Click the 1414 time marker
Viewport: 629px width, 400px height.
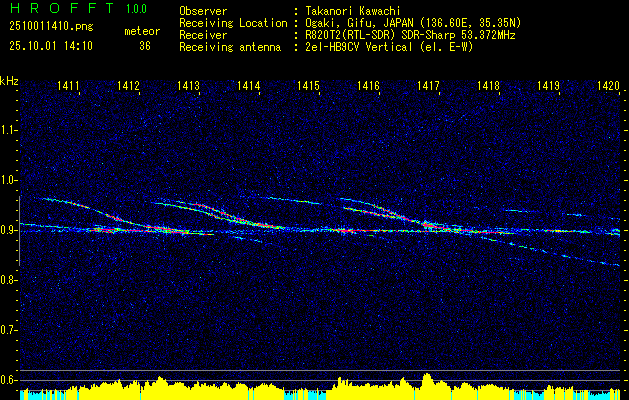point(248,85)
